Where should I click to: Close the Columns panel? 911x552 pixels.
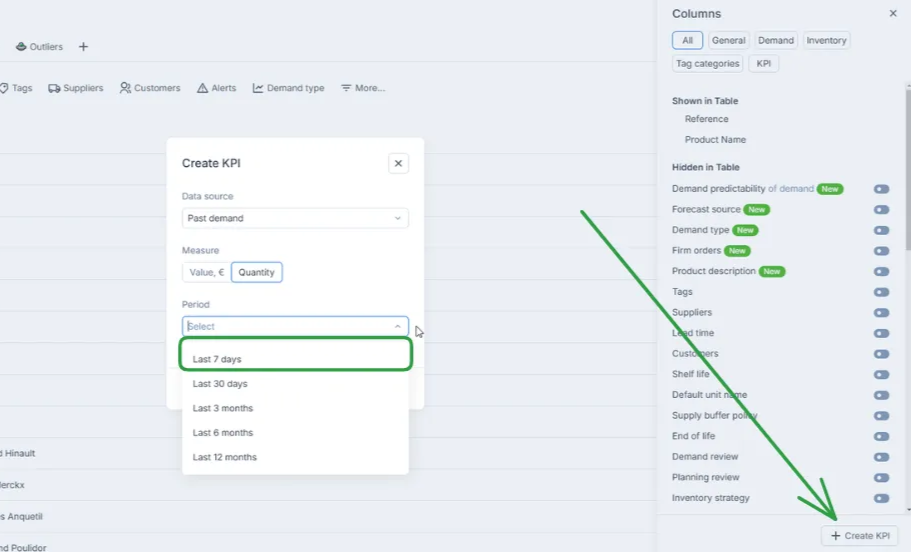coord(893,14)
